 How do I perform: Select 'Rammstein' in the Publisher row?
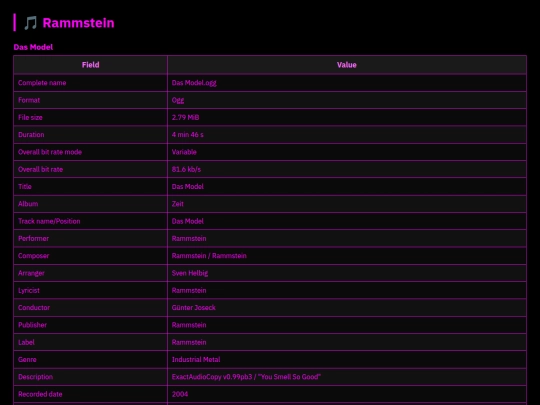(x=189, y=325)
